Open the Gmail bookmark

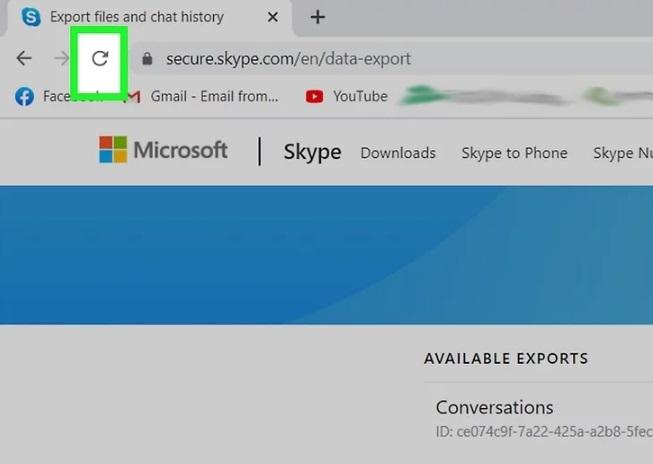tap(202, 97)
